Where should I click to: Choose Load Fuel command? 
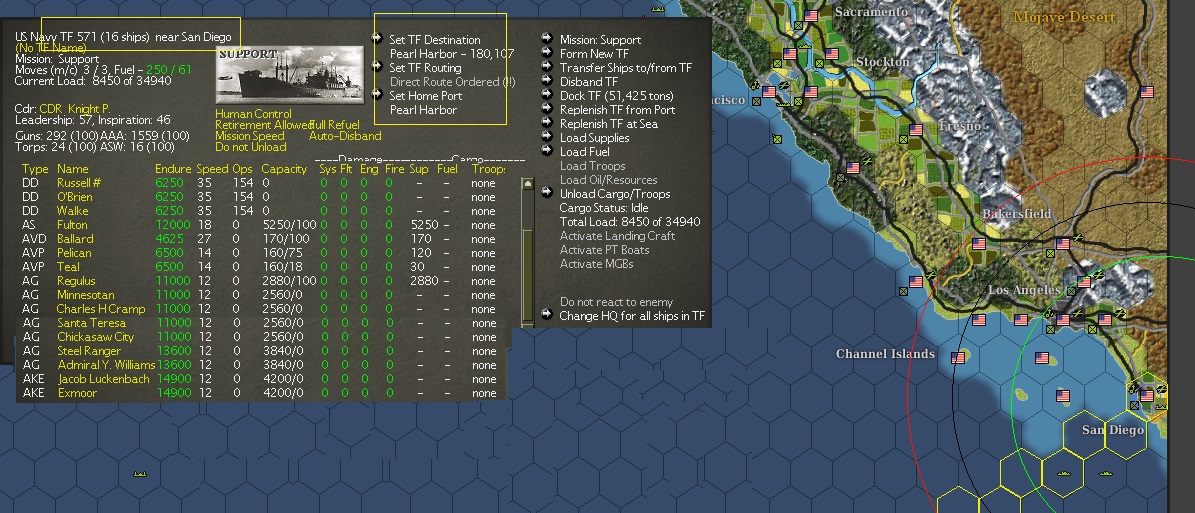point(585,152)
